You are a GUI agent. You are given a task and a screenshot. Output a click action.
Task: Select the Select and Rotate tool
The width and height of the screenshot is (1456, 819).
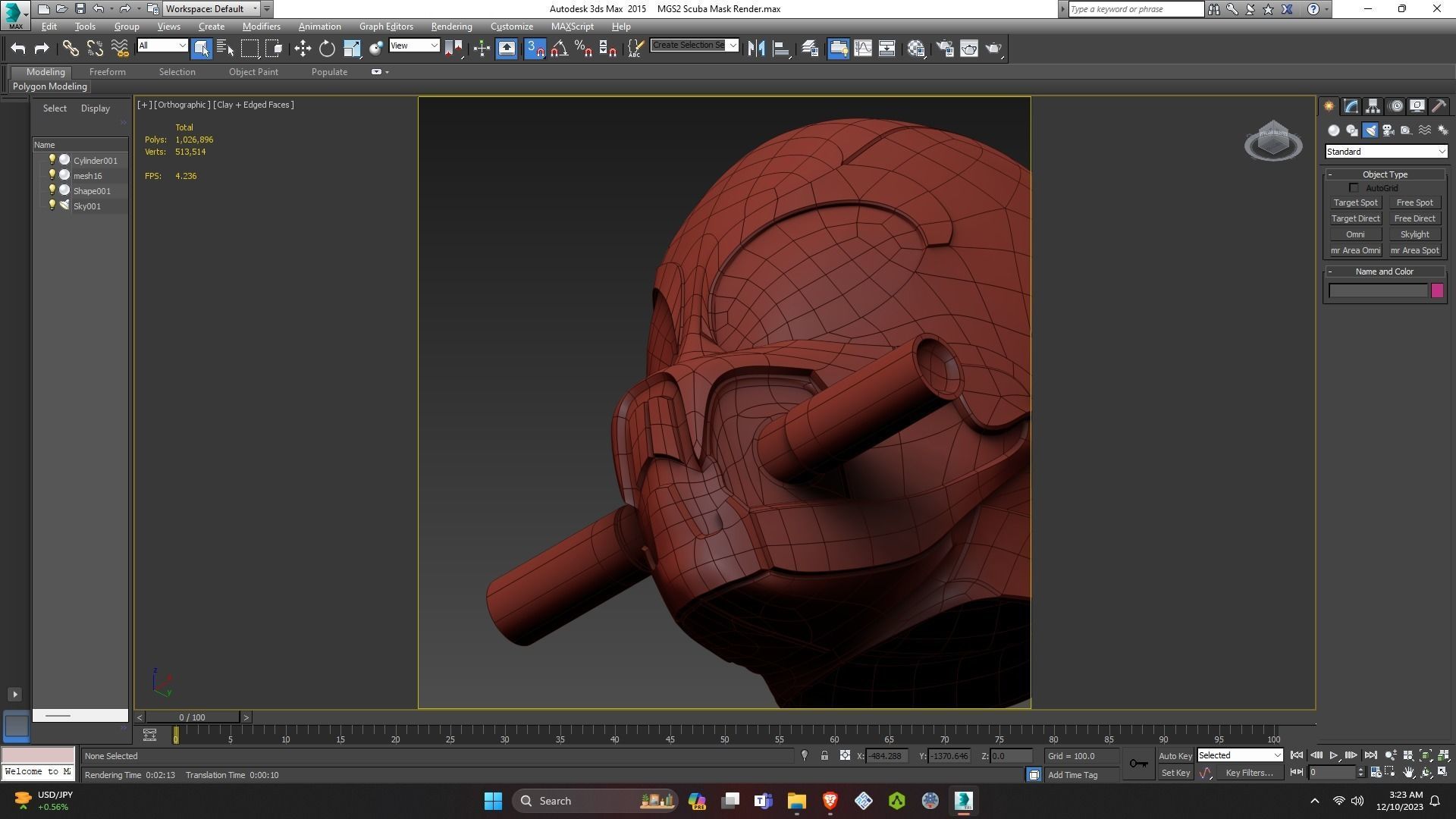pos(327,49)
